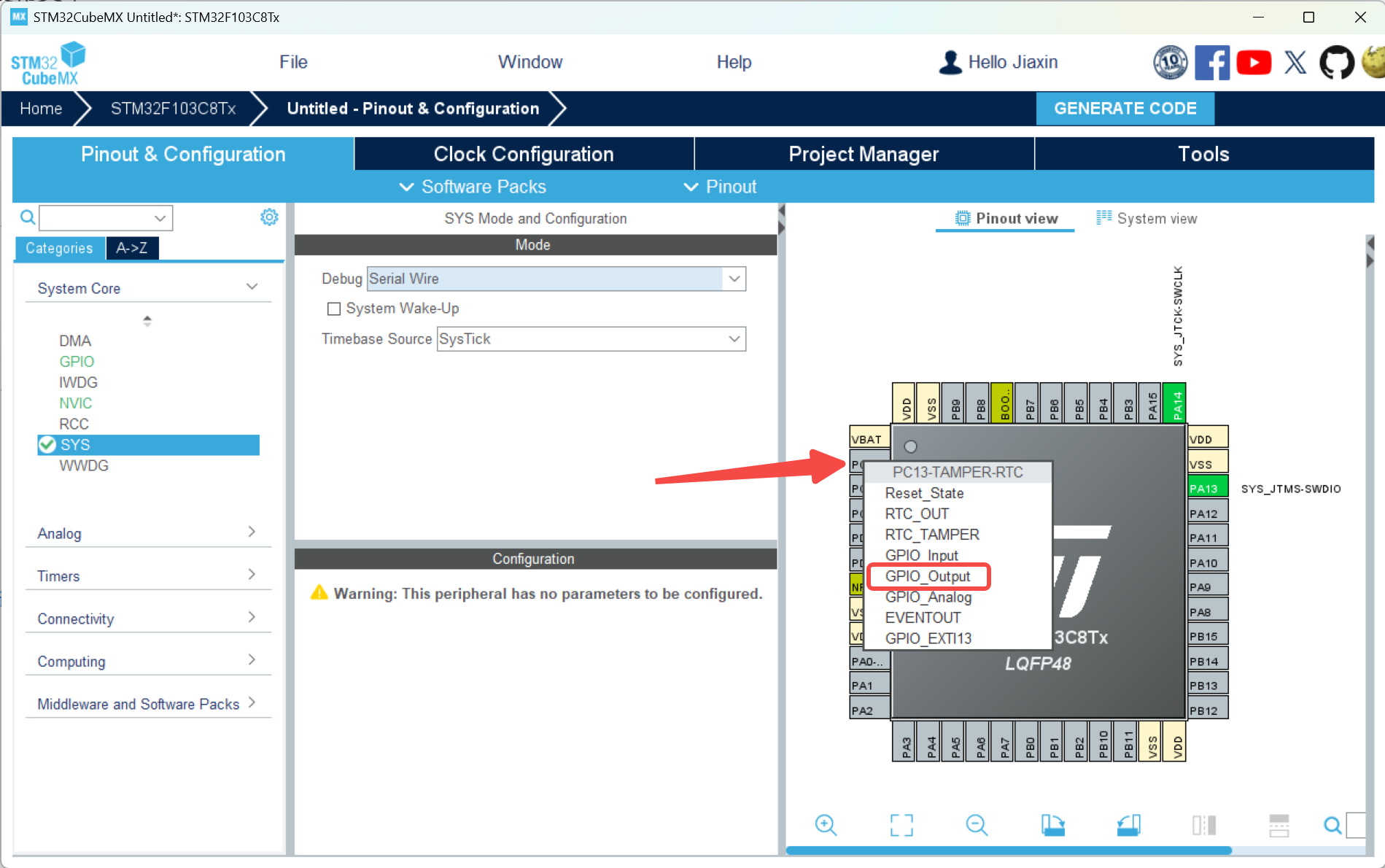Select RCC in the System Core list

point(74,424)
